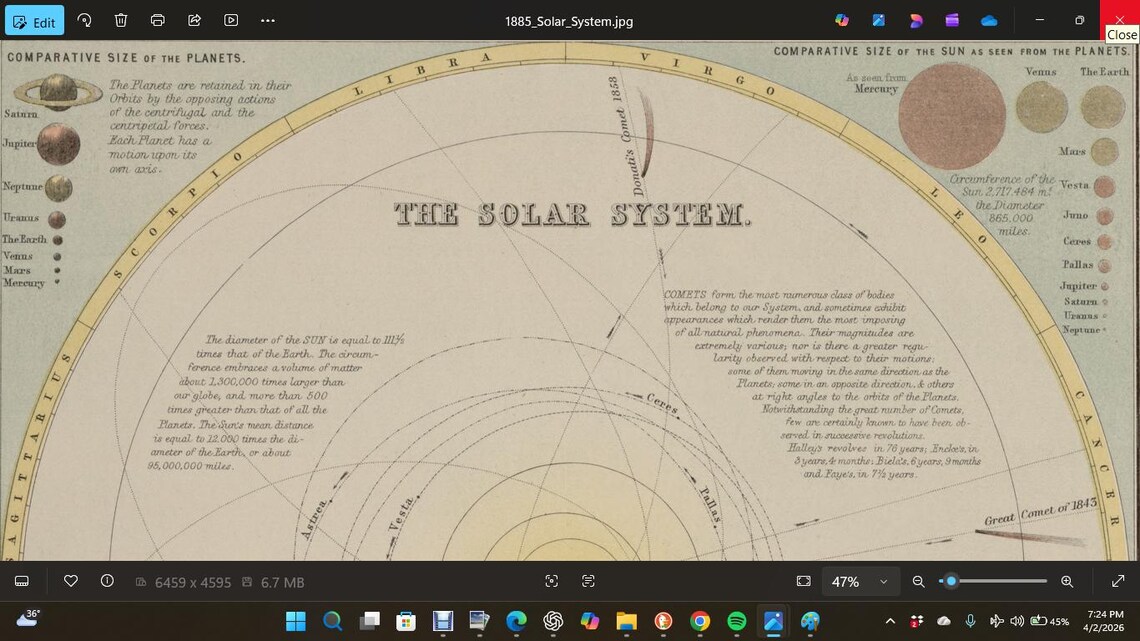The height and width of the screenshot is (641, 1140).
Task: Start visual search with the focus-frame icon
Action: point(552,581)
